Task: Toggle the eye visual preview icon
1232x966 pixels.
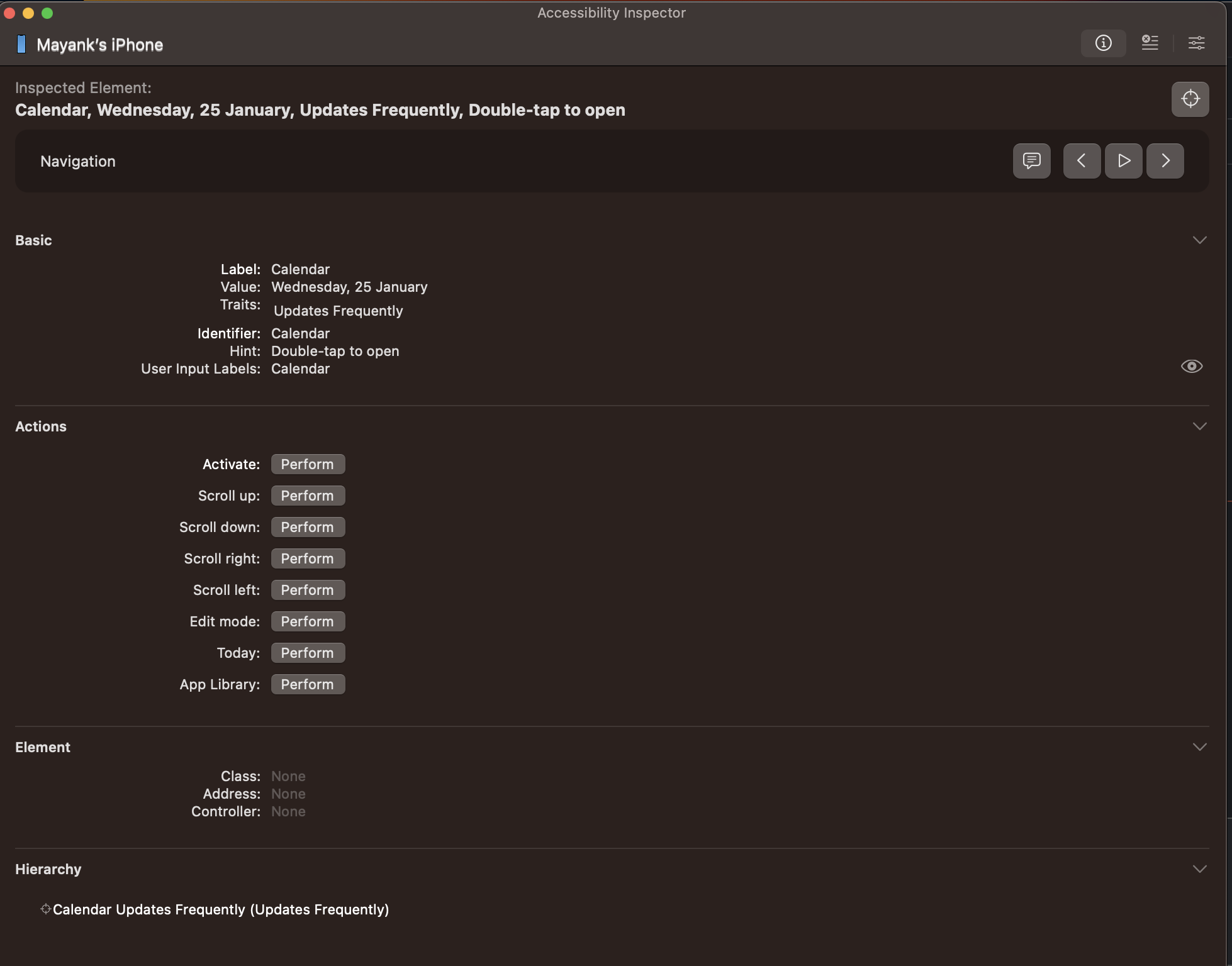Action: point(1191,366)
